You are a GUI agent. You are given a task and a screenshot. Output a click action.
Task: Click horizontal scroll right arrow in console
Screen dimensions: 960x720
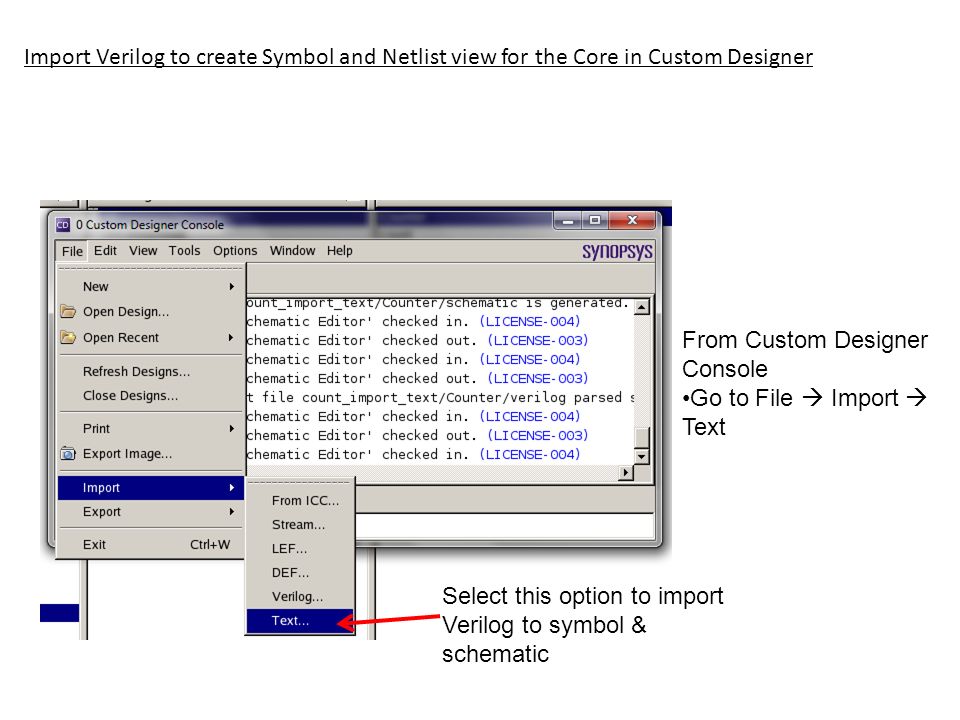(x=625, y=473)
